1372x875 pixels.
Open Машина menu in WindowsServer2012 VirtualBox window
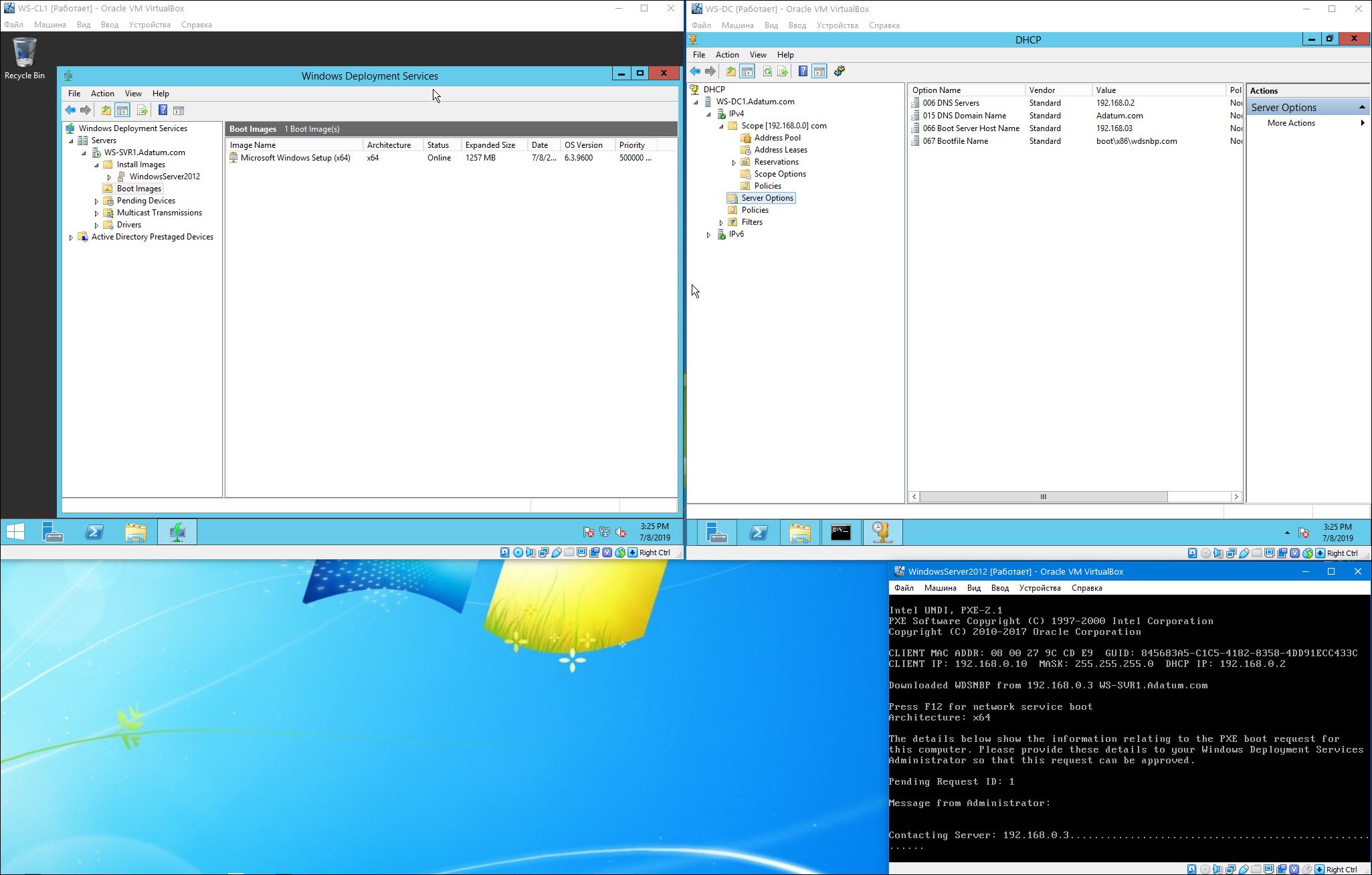[940, 588]
